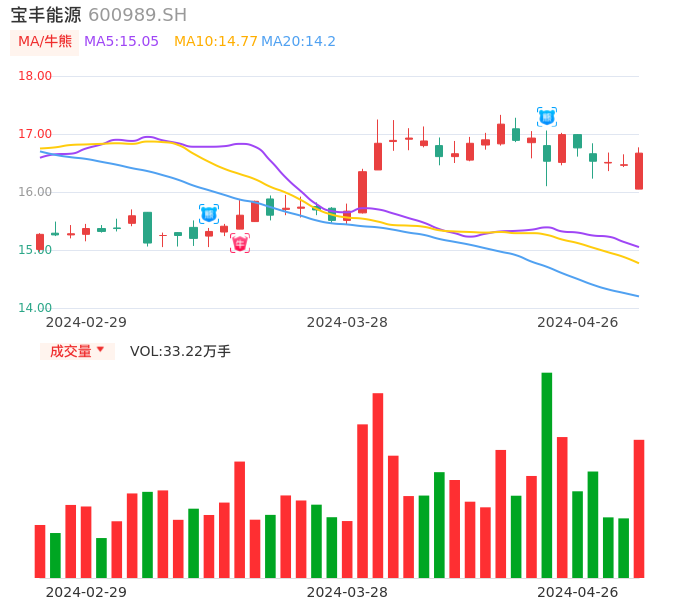Click the pink bull (牛) signal marker
The image size is (686, 606).
240,243
